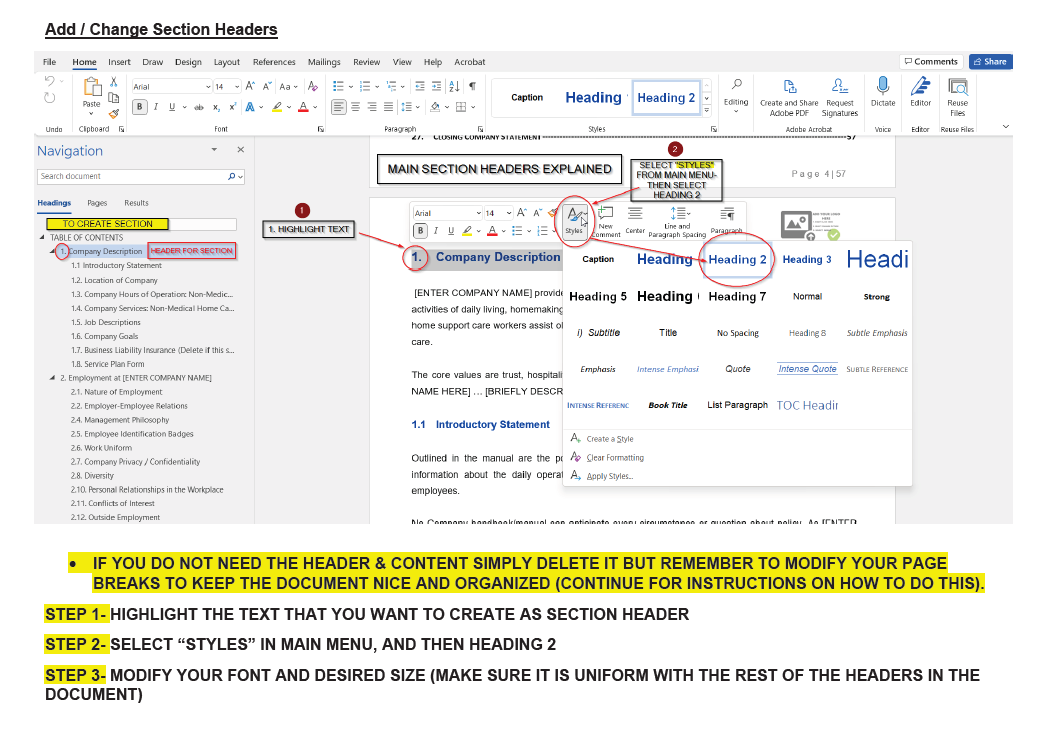Select the Format Painter brush in ribbon

pyautogui.click(x=114, y=114)
